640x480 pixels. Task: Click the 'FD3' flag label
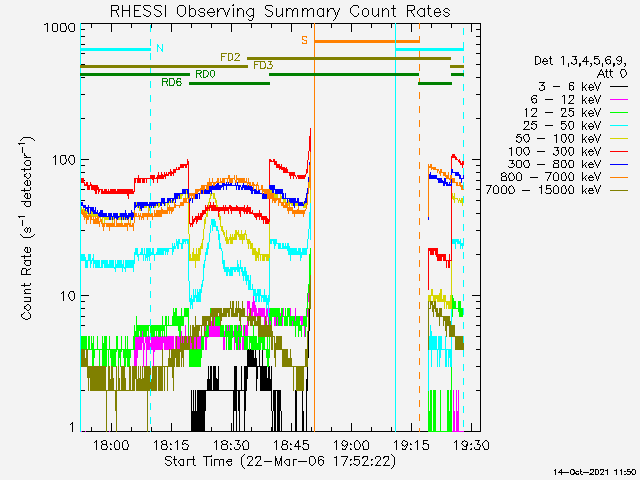pyautogui.click(x=263, y=65)
